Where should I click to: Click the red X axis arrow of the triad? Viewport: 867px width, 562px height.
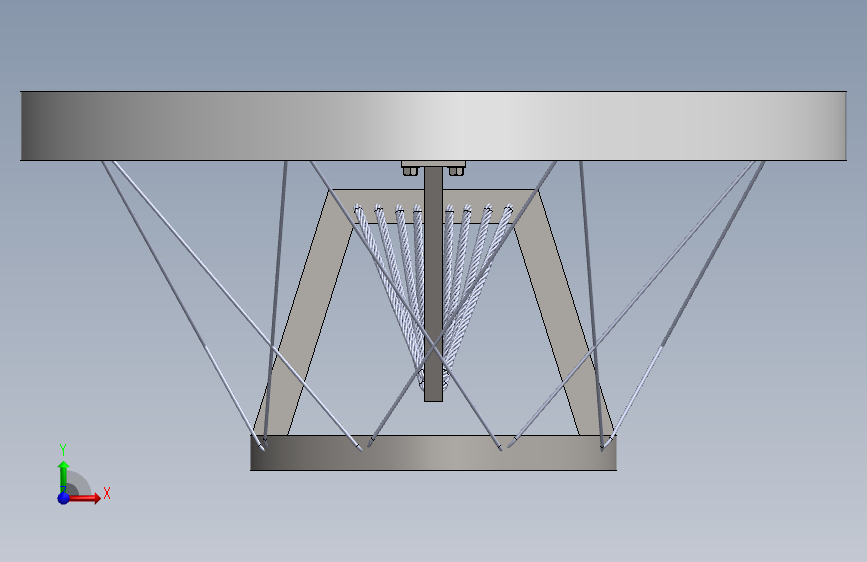coord(83,498)
